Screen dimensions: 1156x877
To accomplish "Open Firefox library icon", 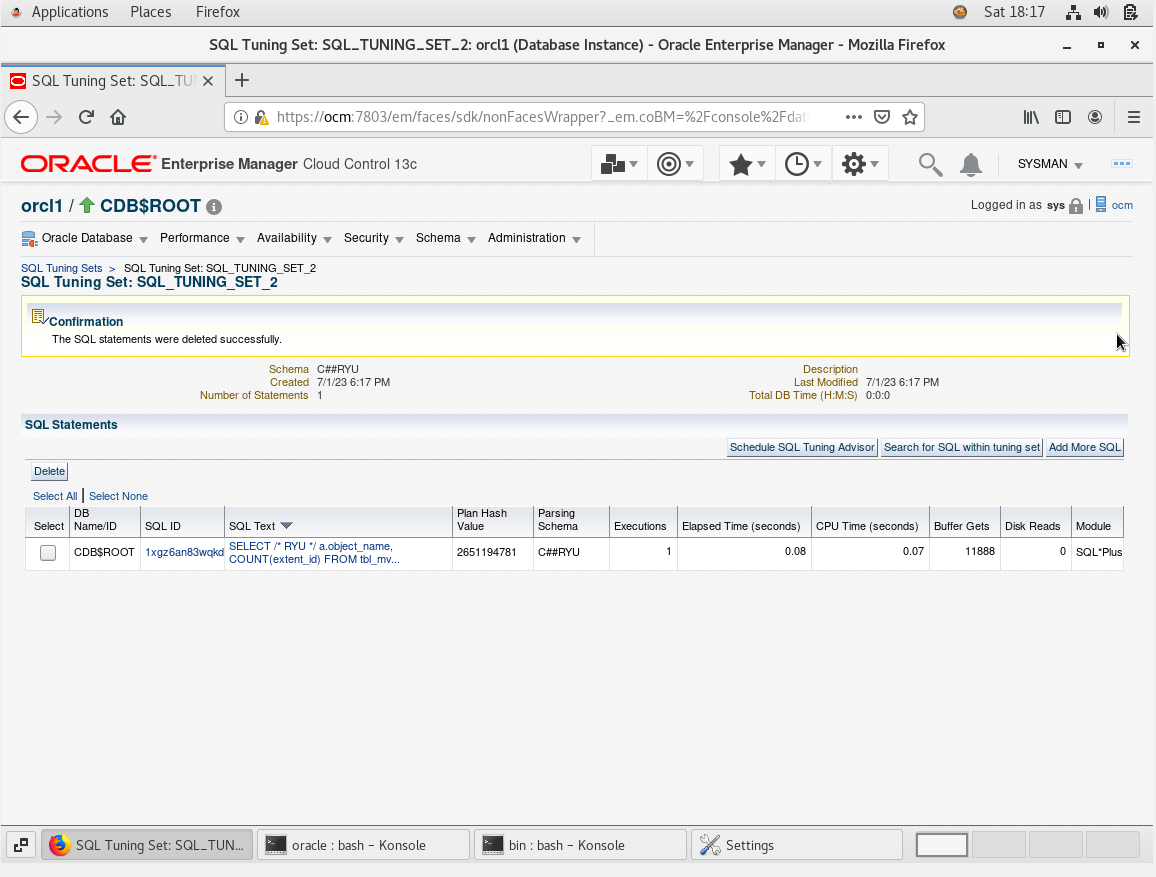I will (1031, 117).
